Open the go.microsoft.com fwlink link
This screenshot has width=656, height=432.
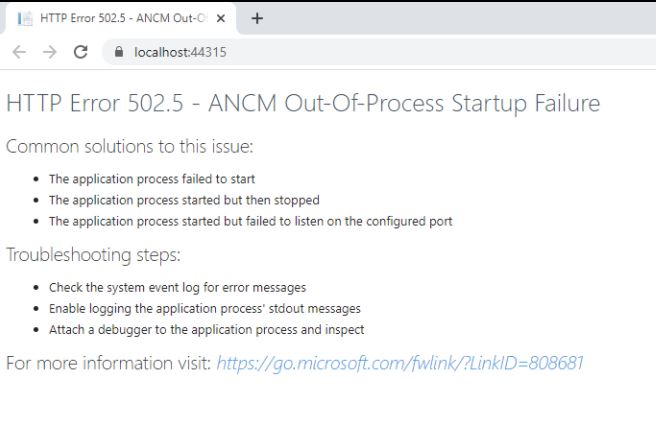click(x=399, y=362)
